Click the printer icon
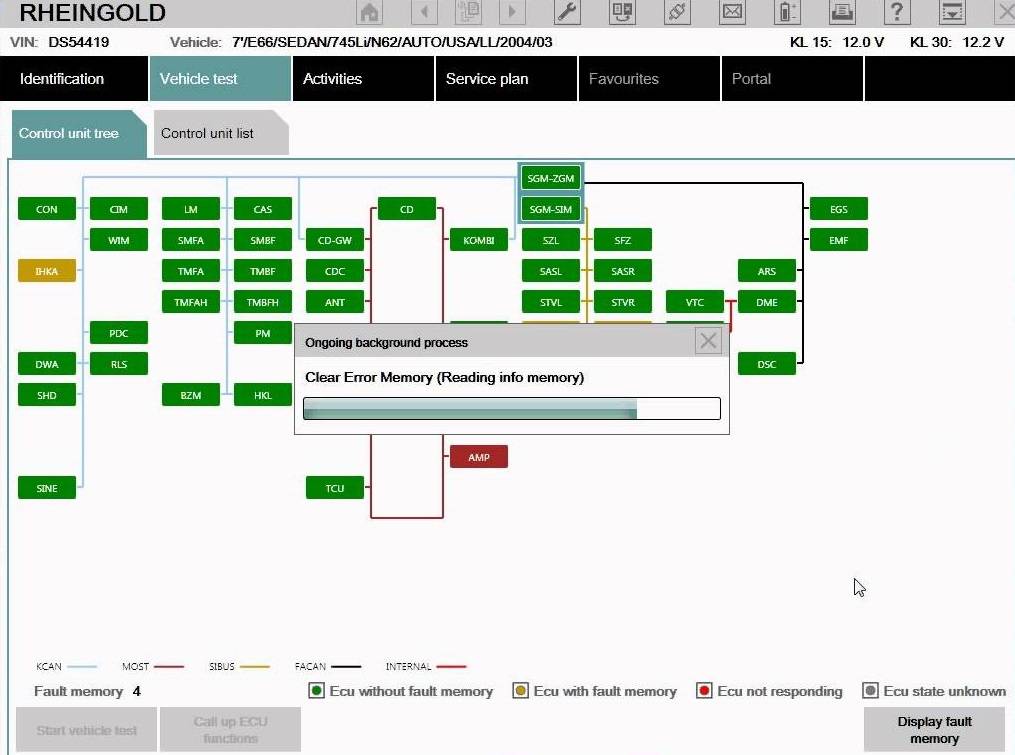 pyautogui.click(x=842, y=12)
